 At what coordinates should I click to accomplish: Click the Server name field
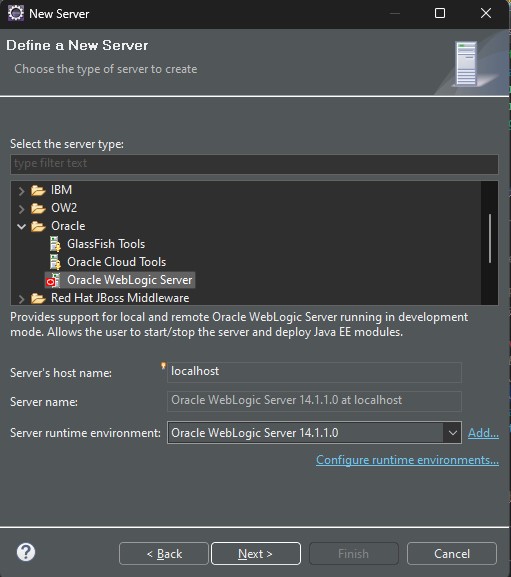tap(314, 401)
